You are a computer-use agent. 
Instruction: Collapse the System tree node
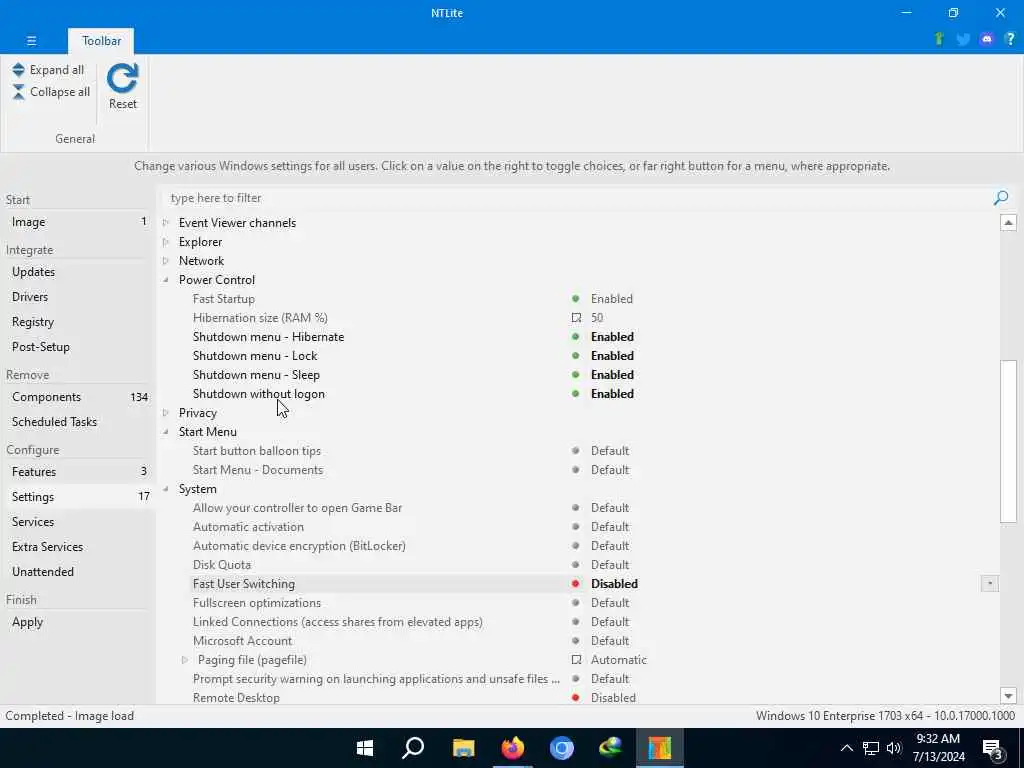[166, 488]
